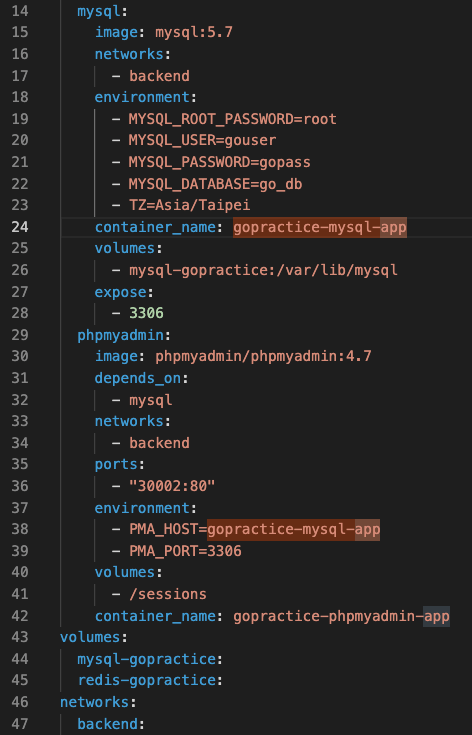
Task: Place cursor on the phpmyadmin service key
Action: tap(120, 335)
